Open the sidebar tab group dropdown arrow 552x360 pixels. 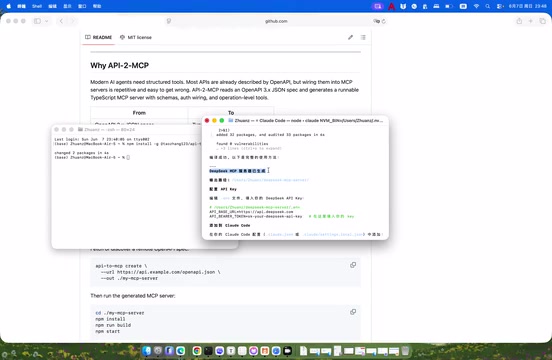point(46,21)
